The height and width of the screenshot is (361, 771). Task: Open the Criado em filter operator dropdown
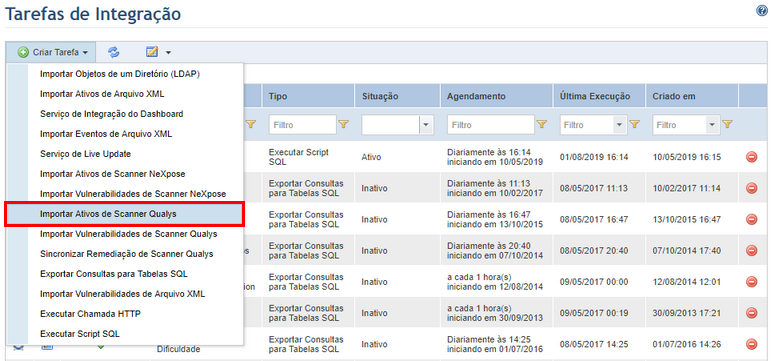click(712, 125)
